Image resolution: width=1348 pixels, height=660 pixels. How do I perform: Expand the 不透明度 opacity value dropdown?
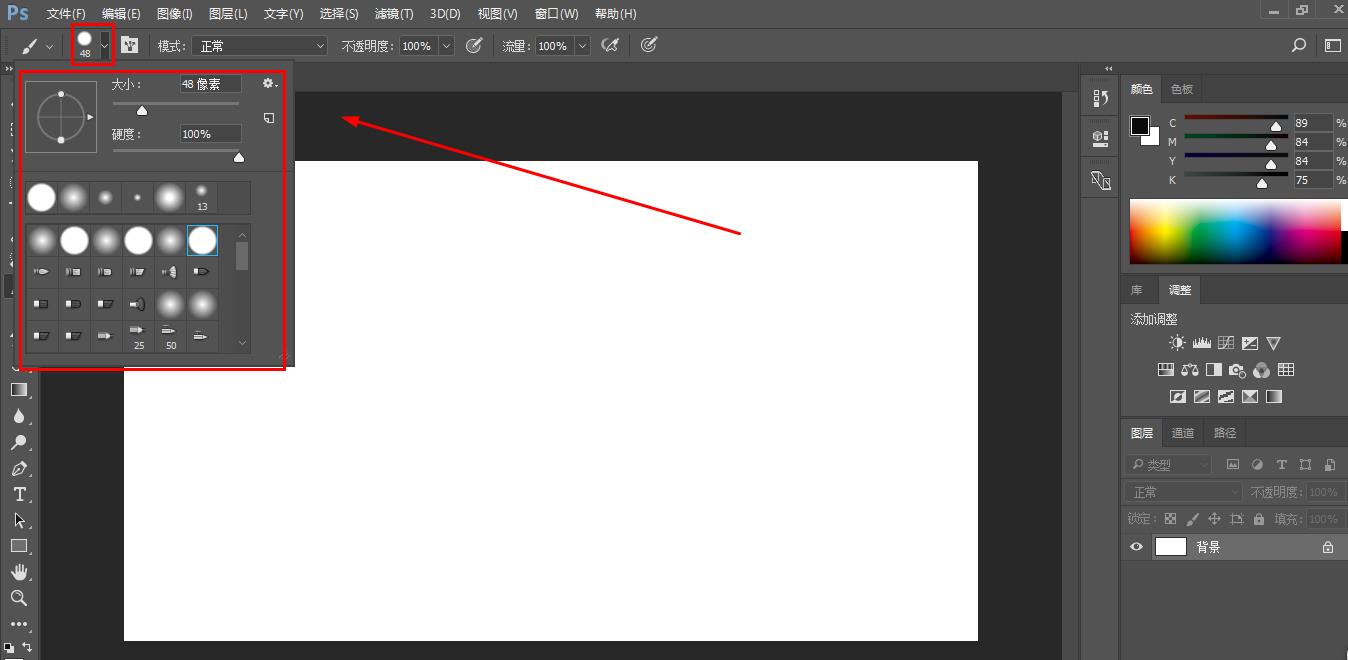446,46
